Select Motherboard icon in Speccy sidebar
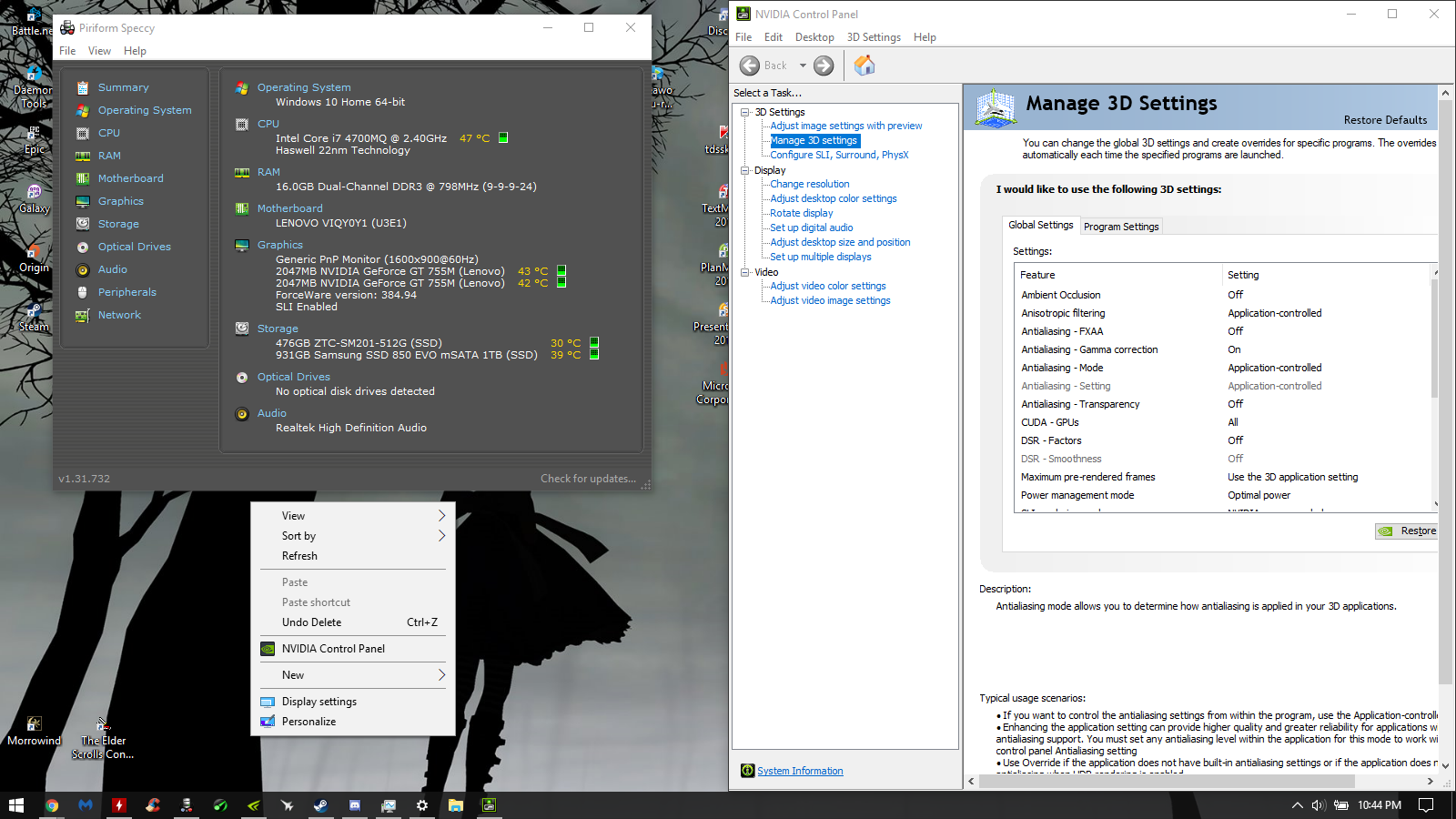Image resolution: width=1456 pixels, height=819 pixels. [x=83, y=178]
